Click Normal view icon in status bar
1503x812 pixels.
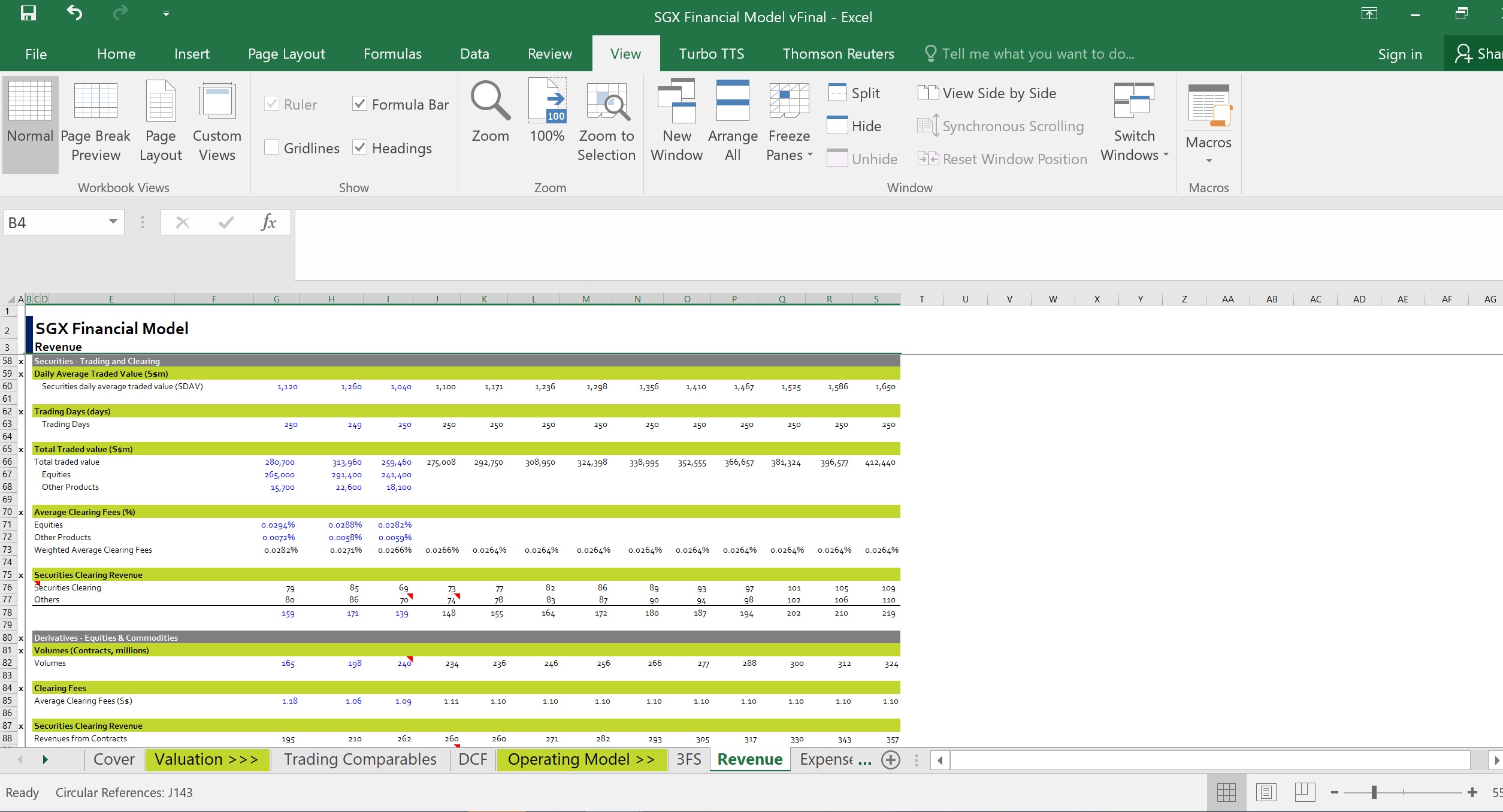point(1226,792)
